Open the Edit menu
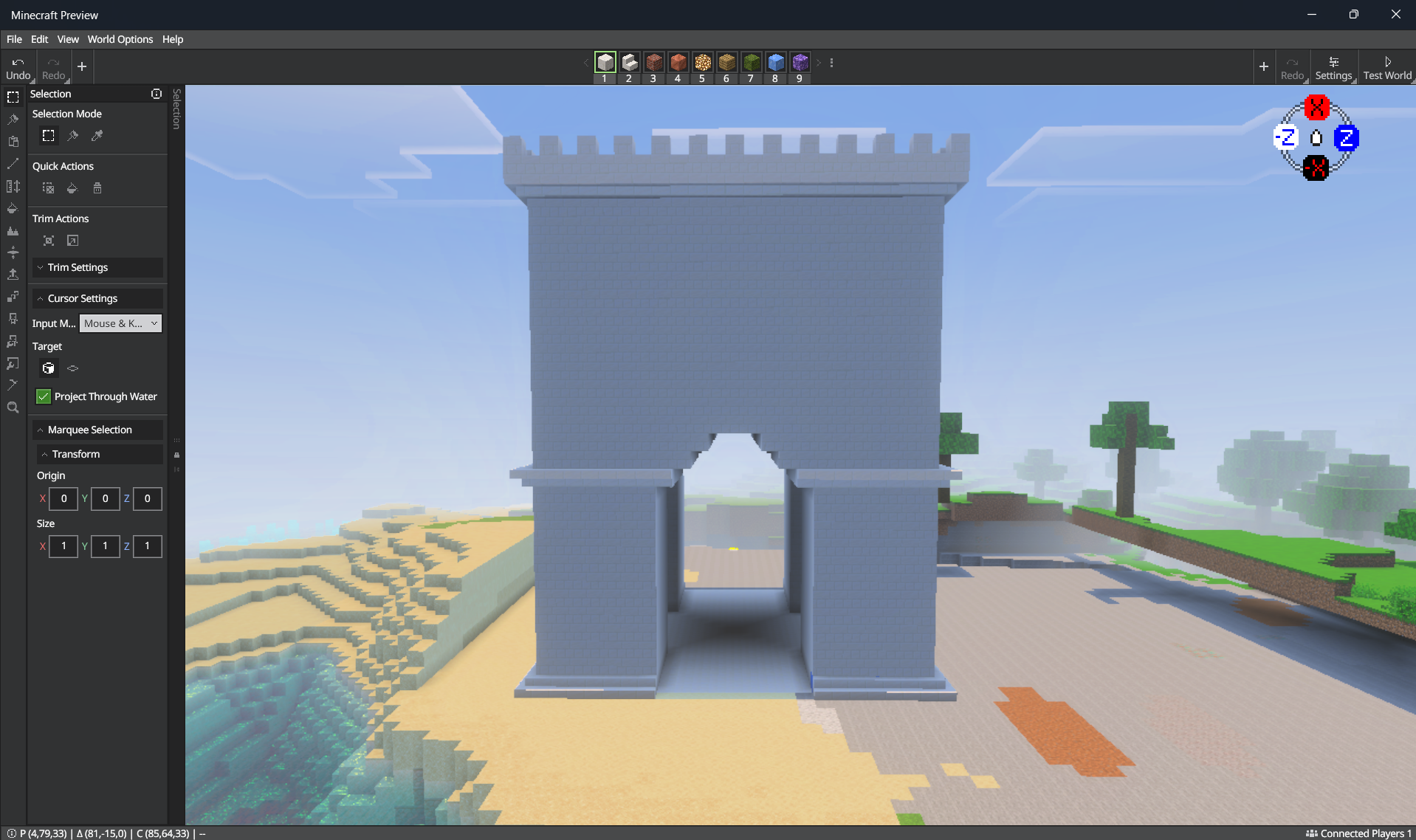 coord(39,39)
